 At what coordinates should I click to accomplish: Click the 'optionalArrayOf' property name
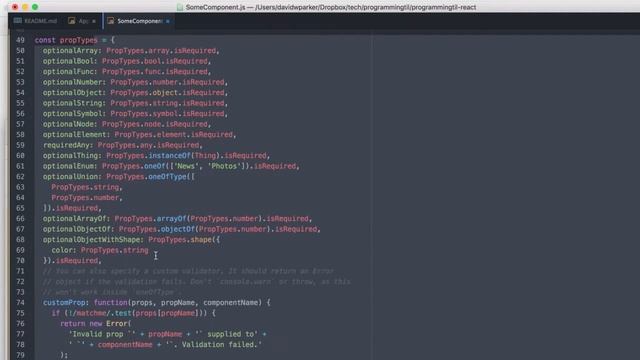pyautogui.click(x=75, y=219)
